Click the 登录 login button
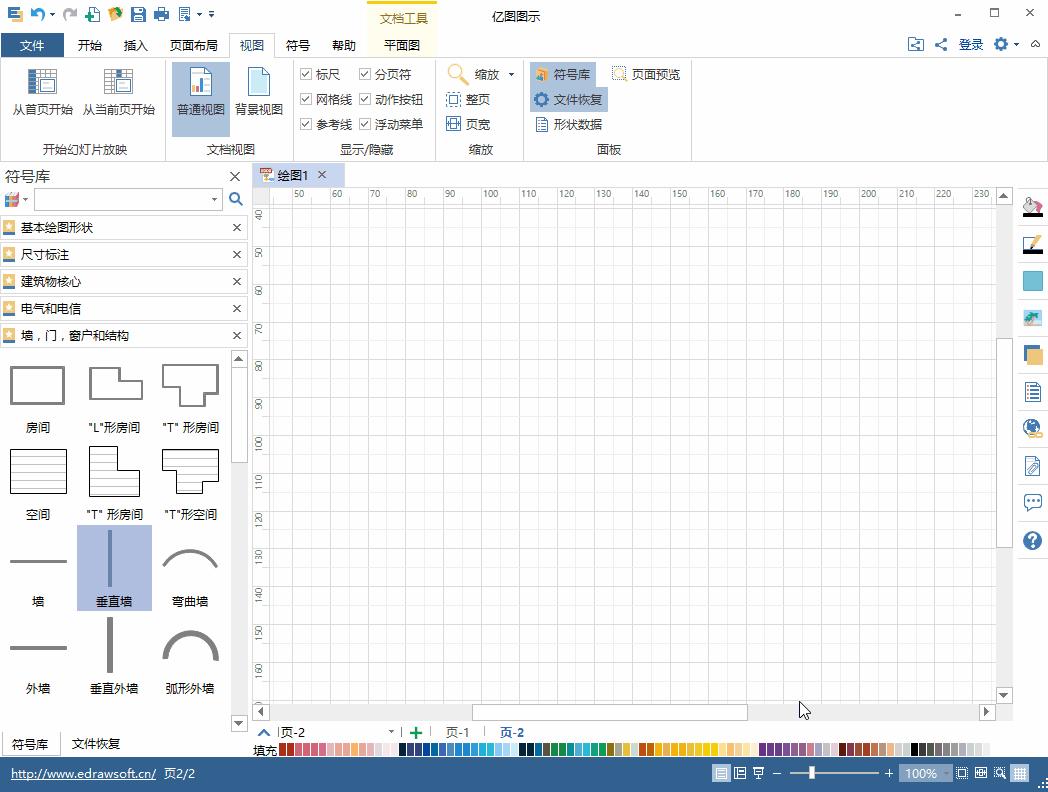Image resolution: width=1048 pixels, height=792 pixels. point(970,45)
